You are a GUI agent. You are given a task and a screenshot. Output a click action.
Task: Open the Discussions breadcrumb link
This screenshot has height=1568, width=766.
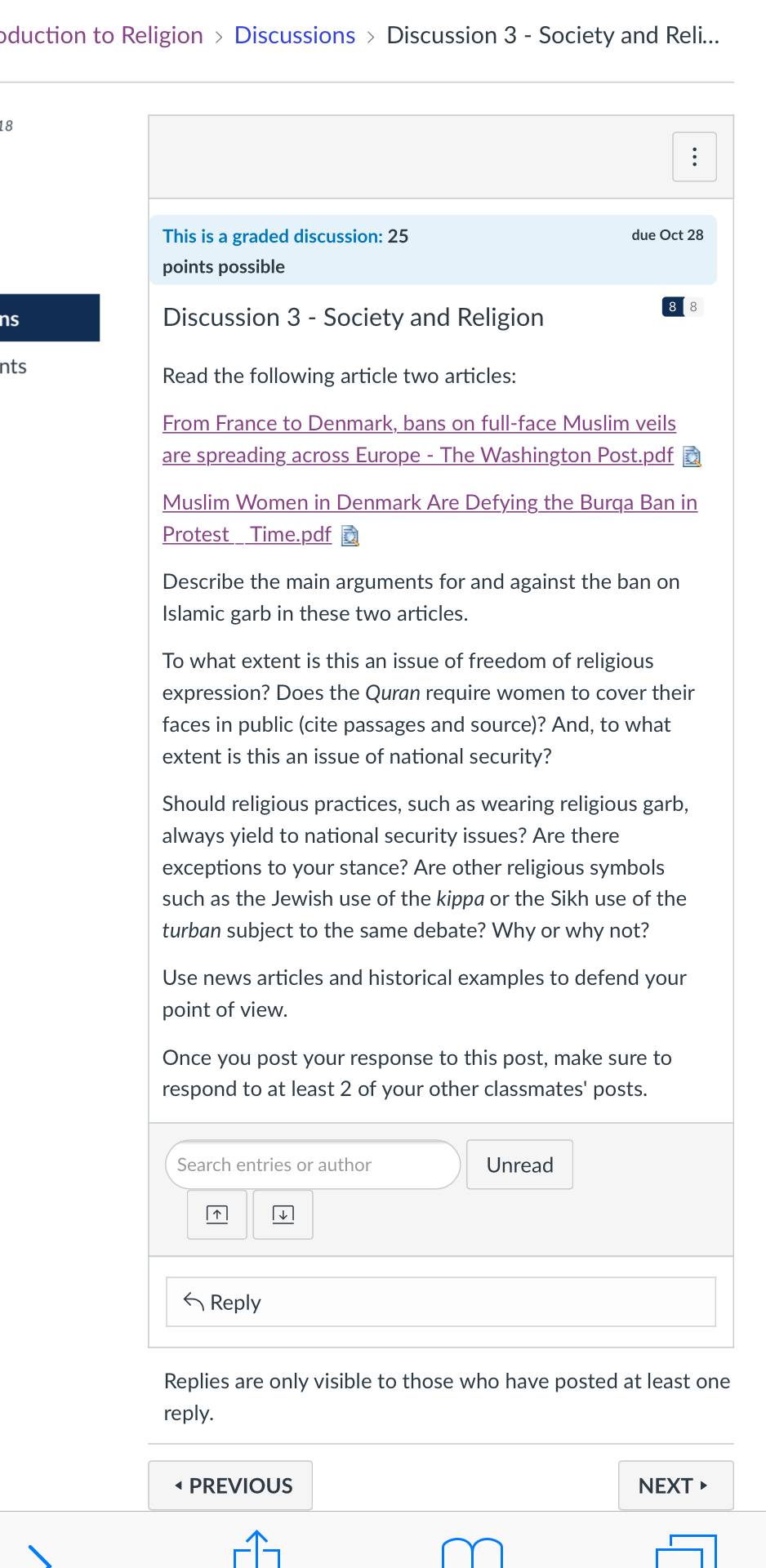(x=295, y=35)
